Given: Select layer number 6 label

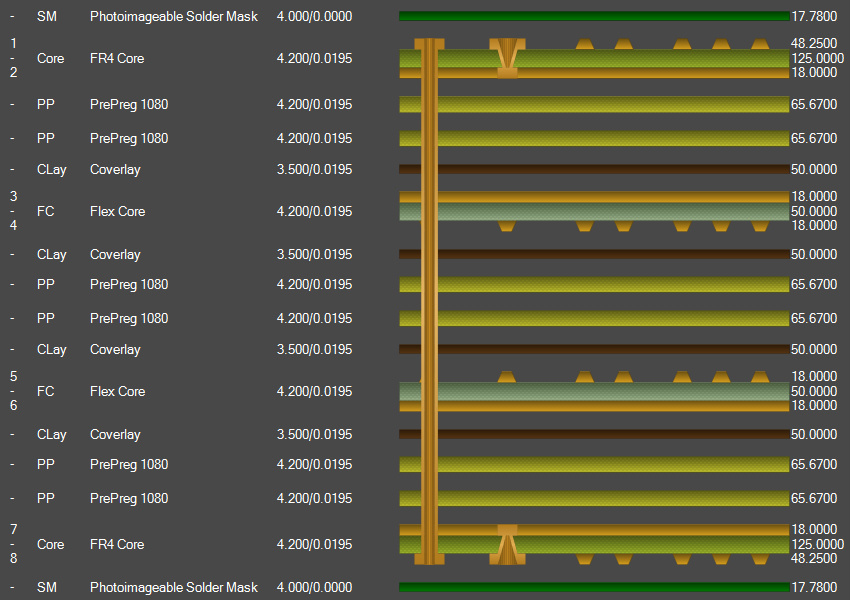Looking at the screenshot, I should coord(14,405).
